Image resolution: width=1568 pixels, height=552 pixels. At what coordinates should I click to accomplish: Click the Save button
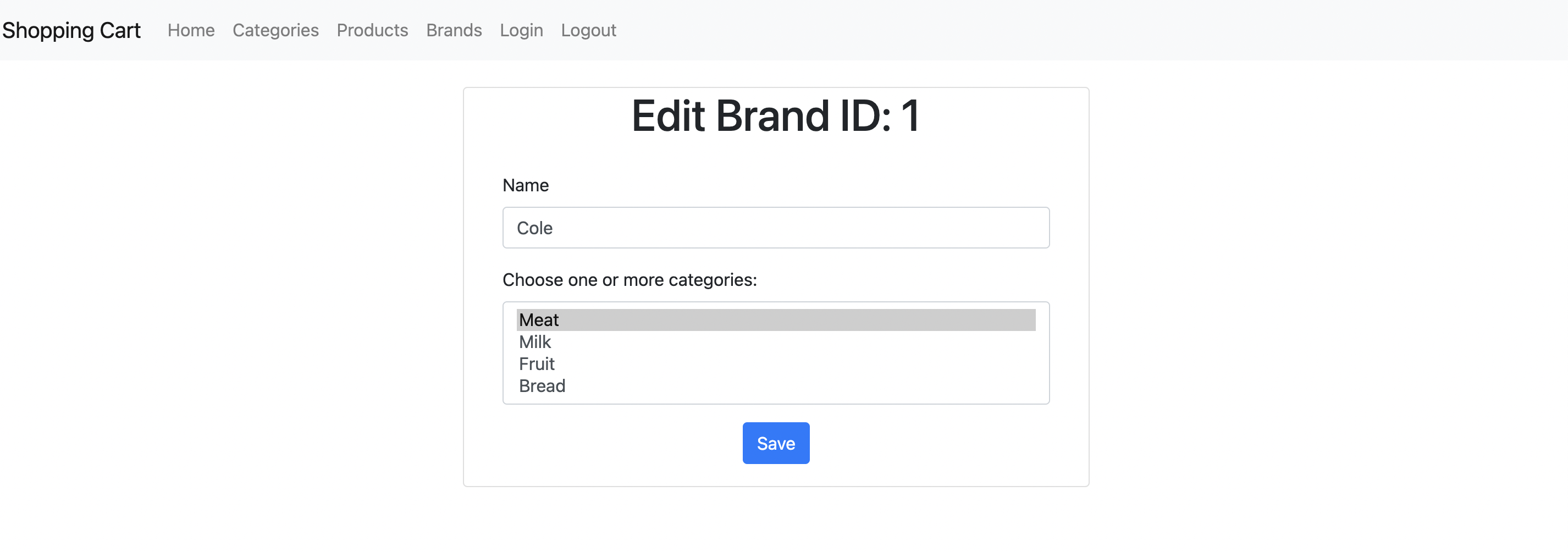point(775,443)
